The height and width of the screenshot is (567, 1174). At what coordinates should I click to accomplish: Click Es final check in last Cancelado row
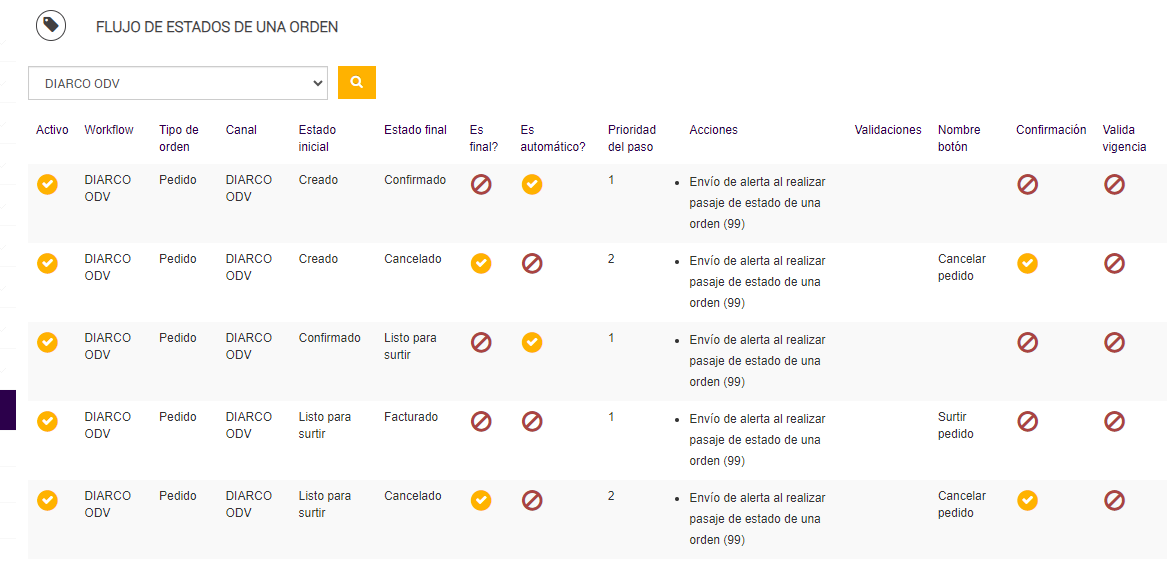coord(481,500)
